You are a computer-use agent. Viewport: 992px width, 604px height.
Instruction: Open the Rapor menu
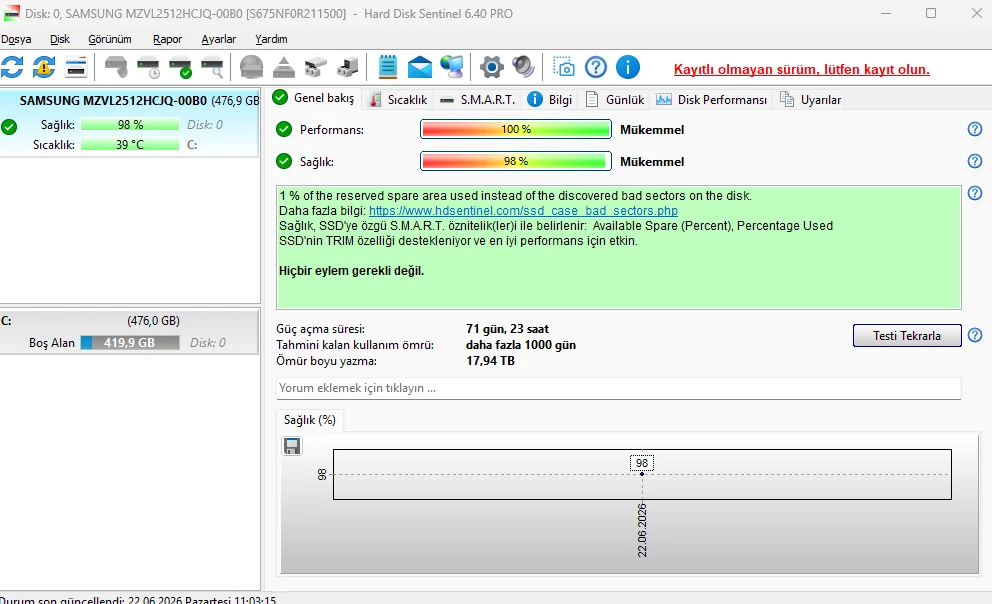(168, 39)
